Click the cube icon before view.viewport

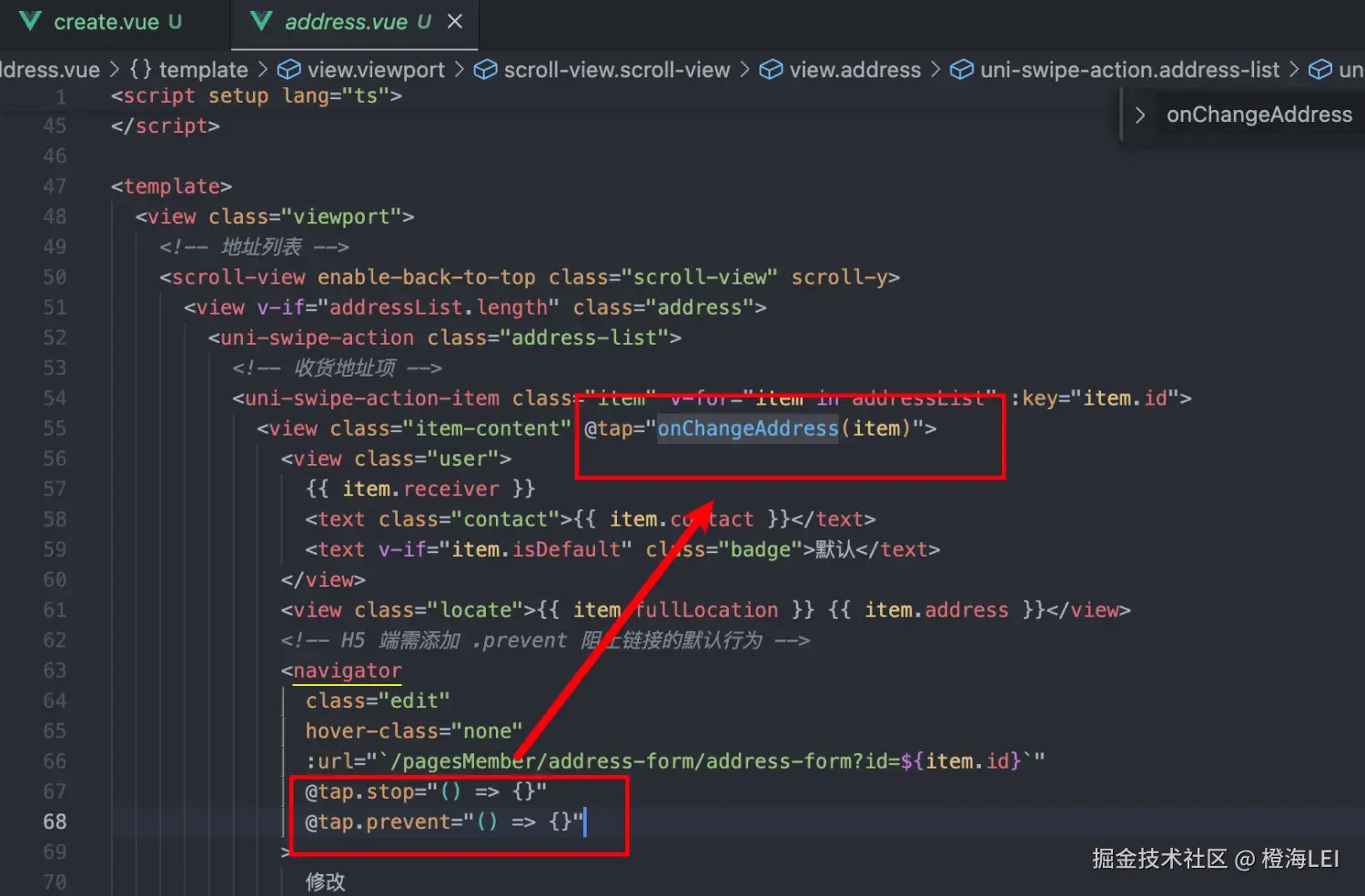[289, 70]
